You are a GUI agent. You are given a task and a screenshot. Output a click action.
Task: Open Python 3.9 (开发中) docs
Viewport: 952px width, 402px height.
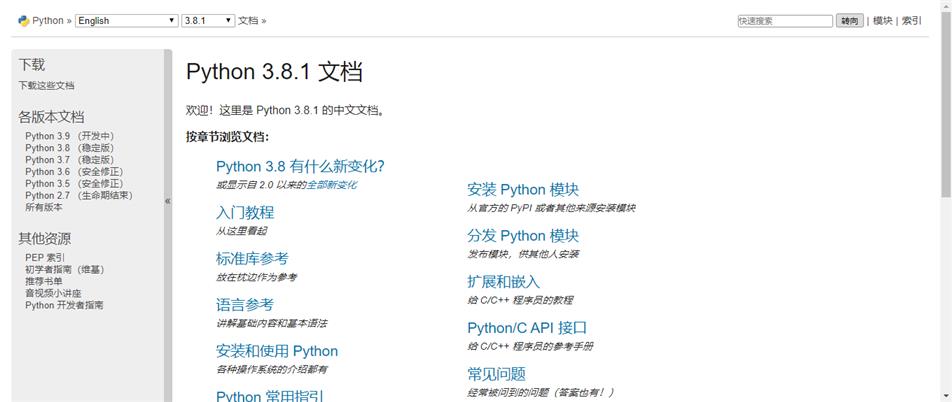[x=69, y=136]
